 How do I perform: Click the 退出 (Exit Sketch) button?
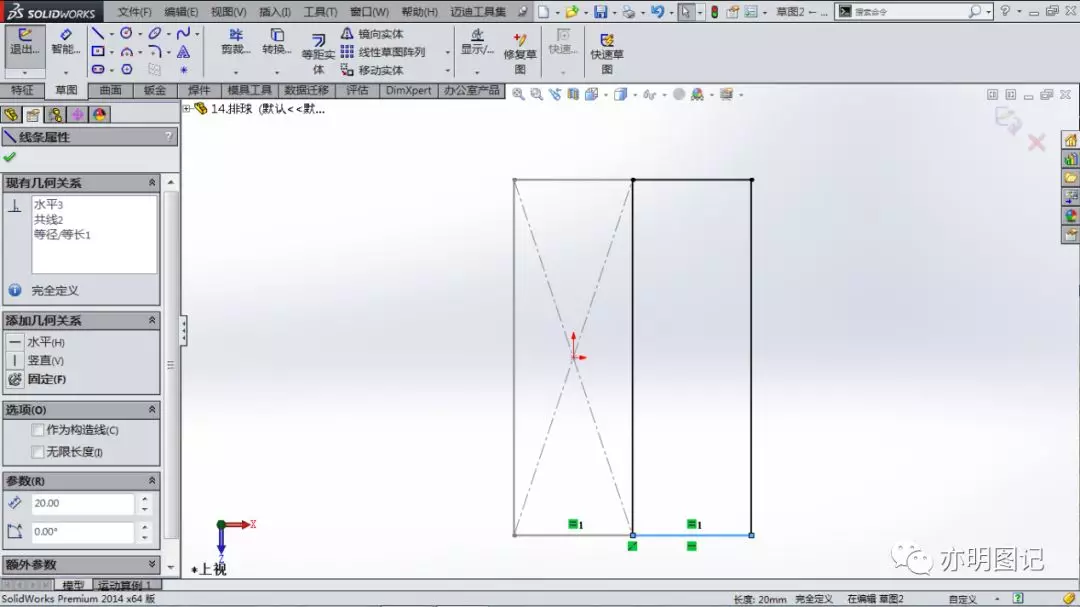point(25,41)
